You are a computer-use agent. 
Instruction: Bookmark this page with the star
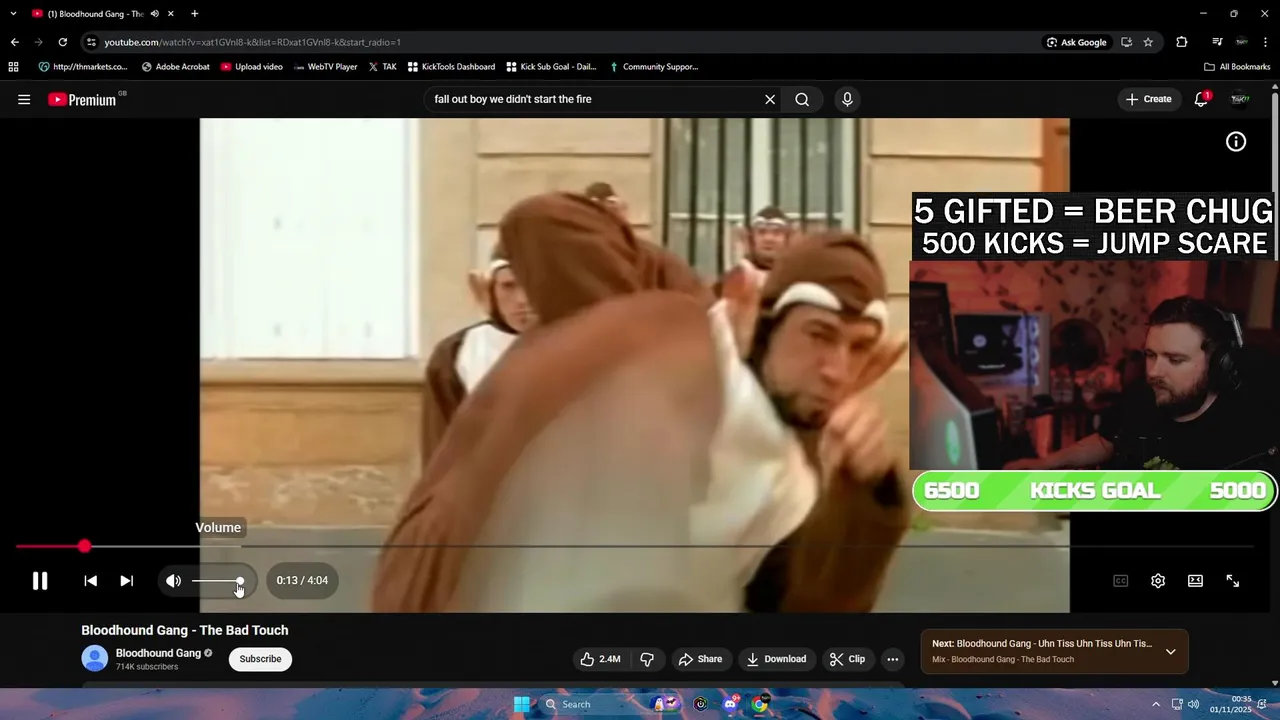[x=1148, y=42]
